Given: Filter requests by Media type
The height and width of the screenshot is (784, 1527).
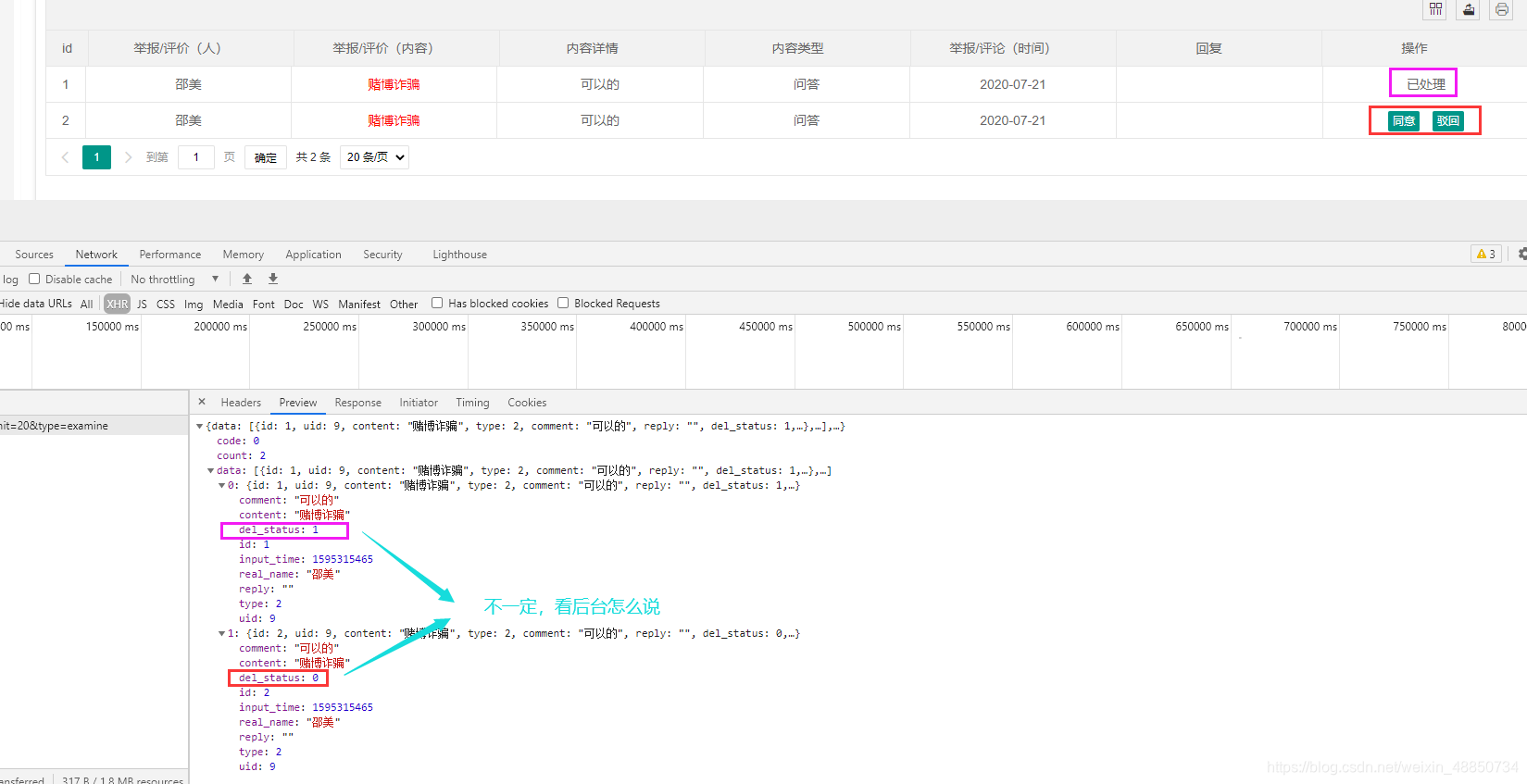Looking at the screenshot, I should 228,304.
